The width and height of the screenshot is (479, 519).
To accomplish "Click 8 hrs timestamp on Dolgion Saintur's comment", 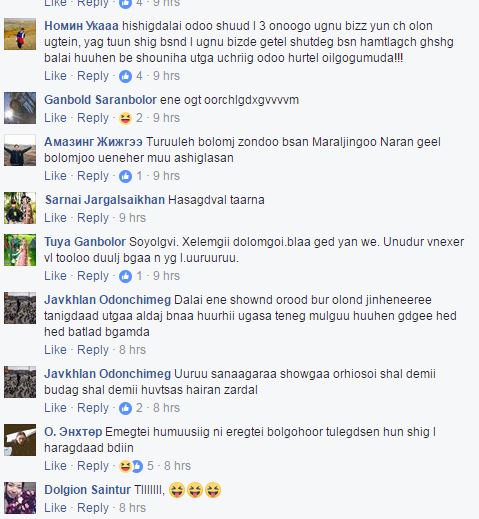I will click(x=132, y=508).
